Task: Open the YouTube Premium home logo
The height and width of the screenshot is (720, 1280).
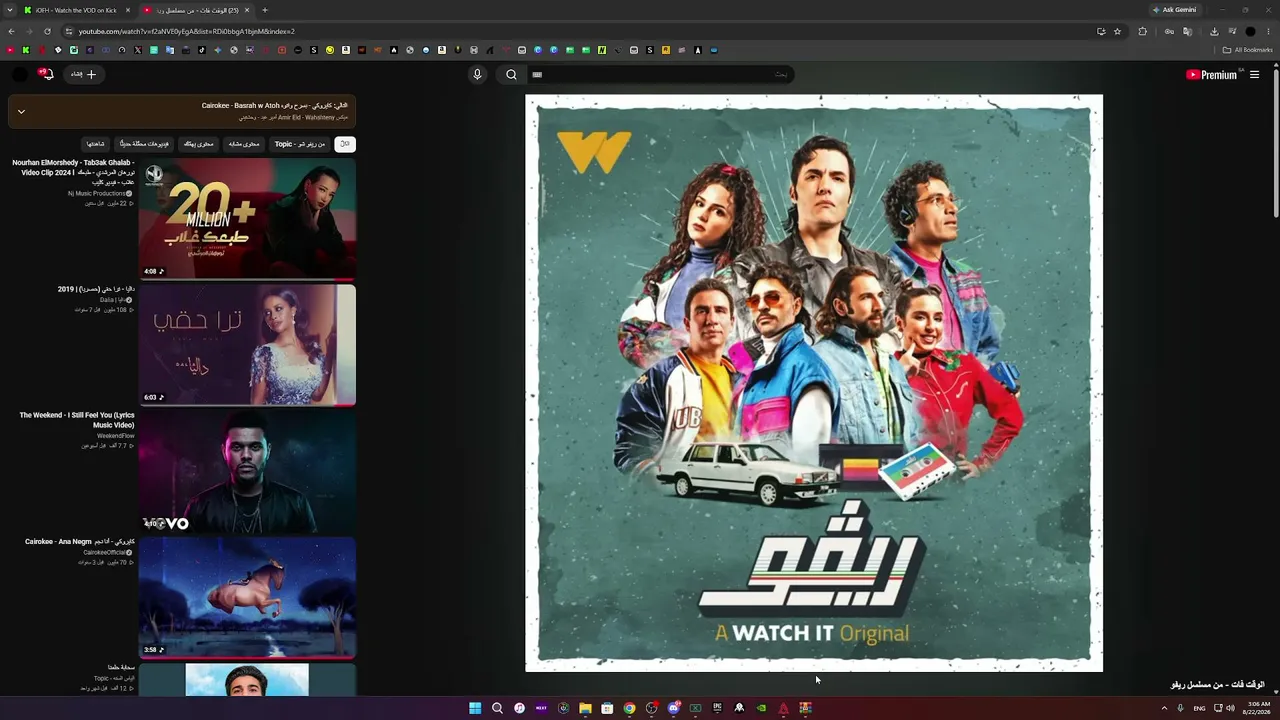Action: coord(1211,74)
